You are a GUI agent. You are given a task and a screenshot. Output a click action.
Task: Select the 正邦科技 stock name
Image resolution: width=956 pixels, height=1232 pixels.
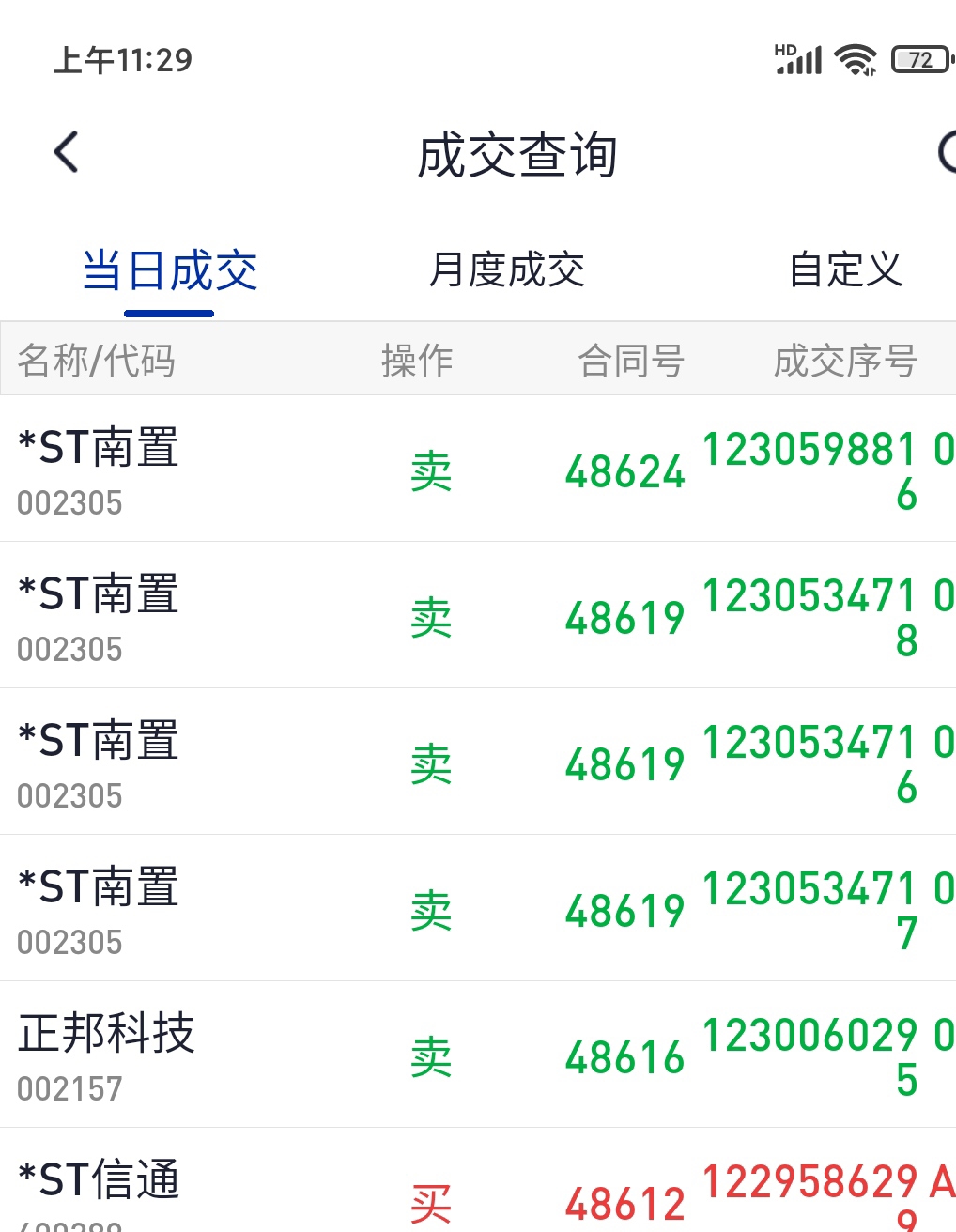[106, 1033]
